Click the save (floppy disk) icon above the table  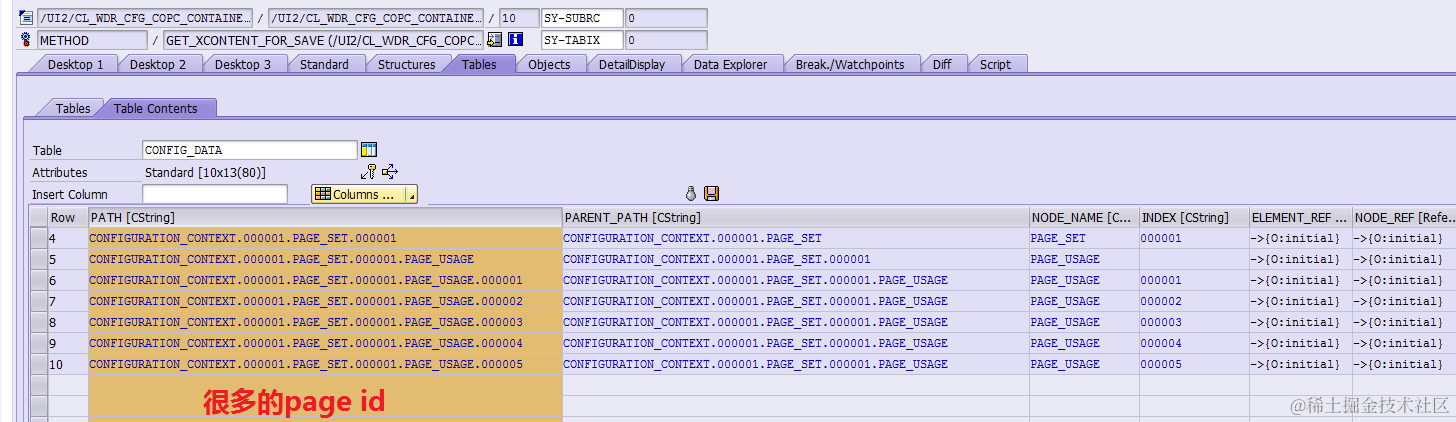point(712,193)
